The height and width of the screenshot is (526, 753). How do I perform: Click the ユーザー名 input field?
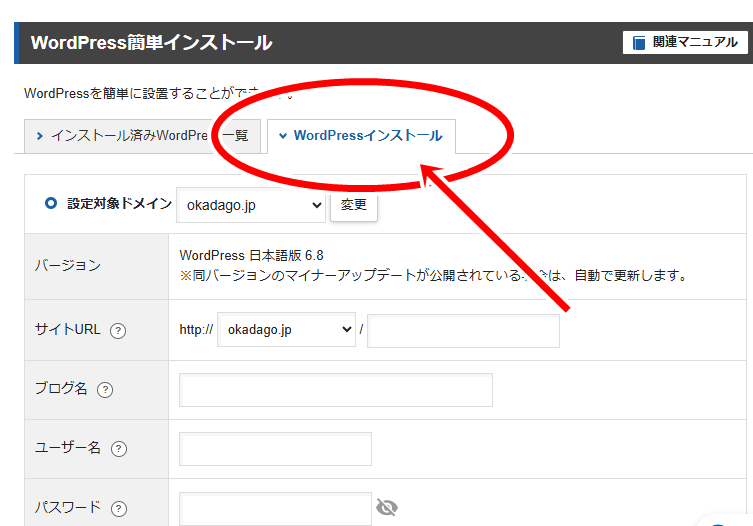click(275, 449)
